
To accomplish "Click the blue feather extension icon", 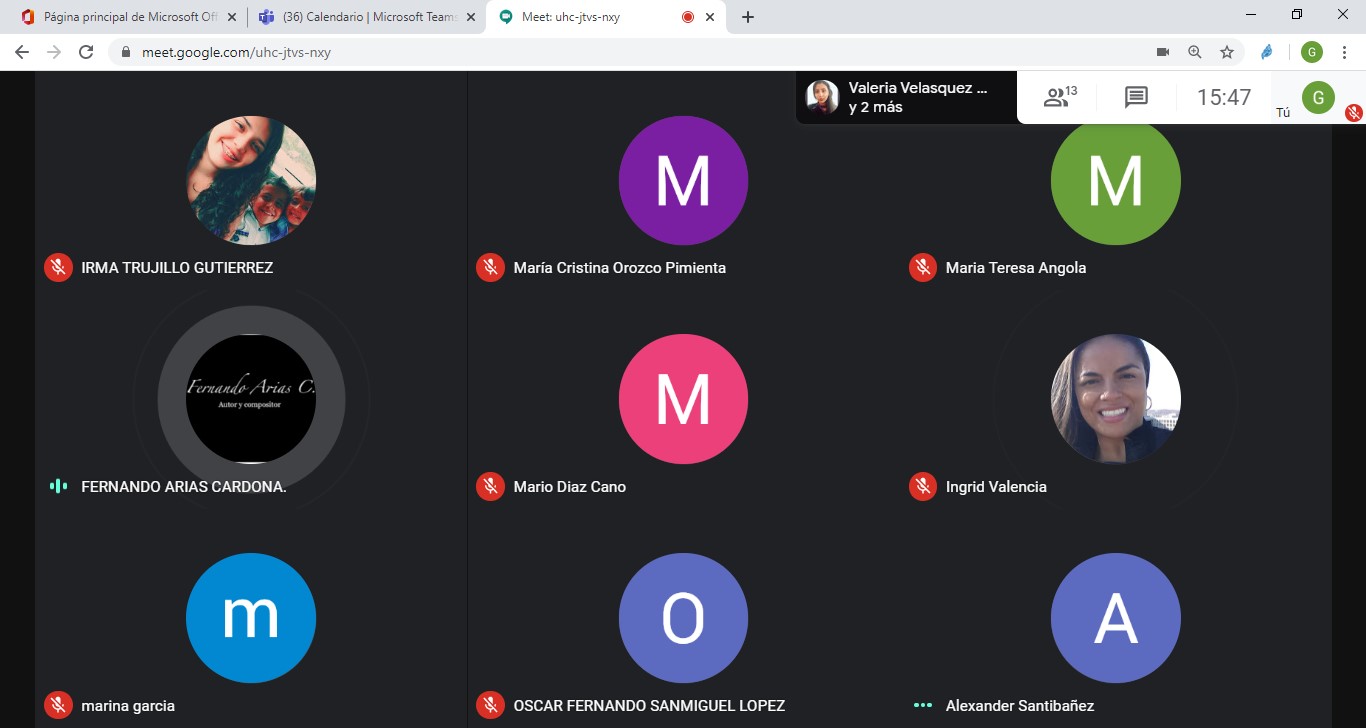I will pos(1267,52).
